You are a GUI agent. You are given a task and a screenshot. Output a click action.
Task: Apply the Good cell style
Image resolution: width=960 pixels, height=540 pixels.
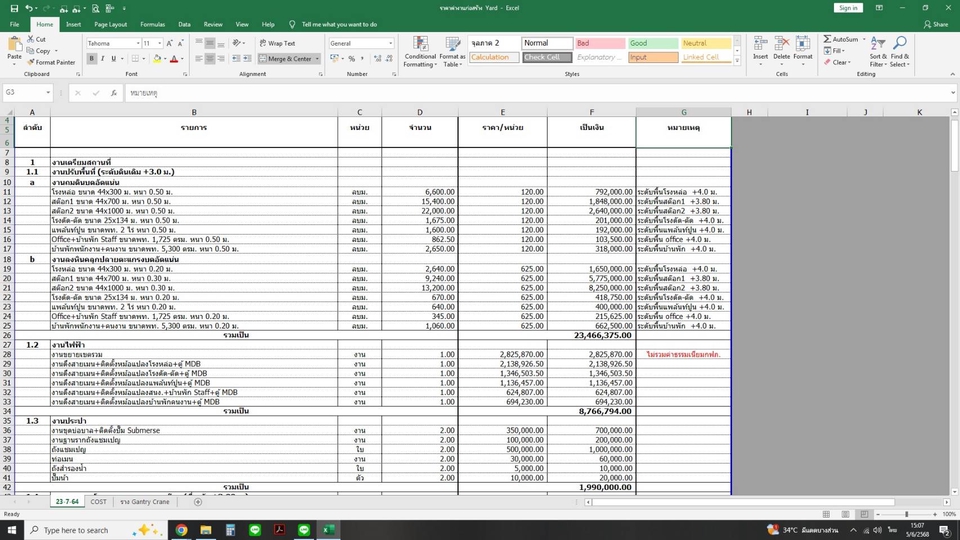coord(653,43)
